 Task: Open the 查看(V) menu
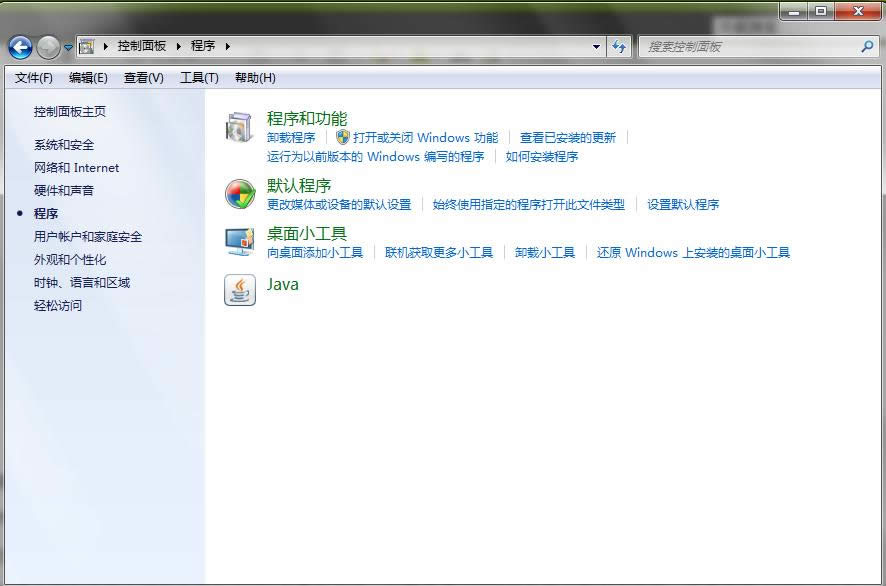coord(142,78)
